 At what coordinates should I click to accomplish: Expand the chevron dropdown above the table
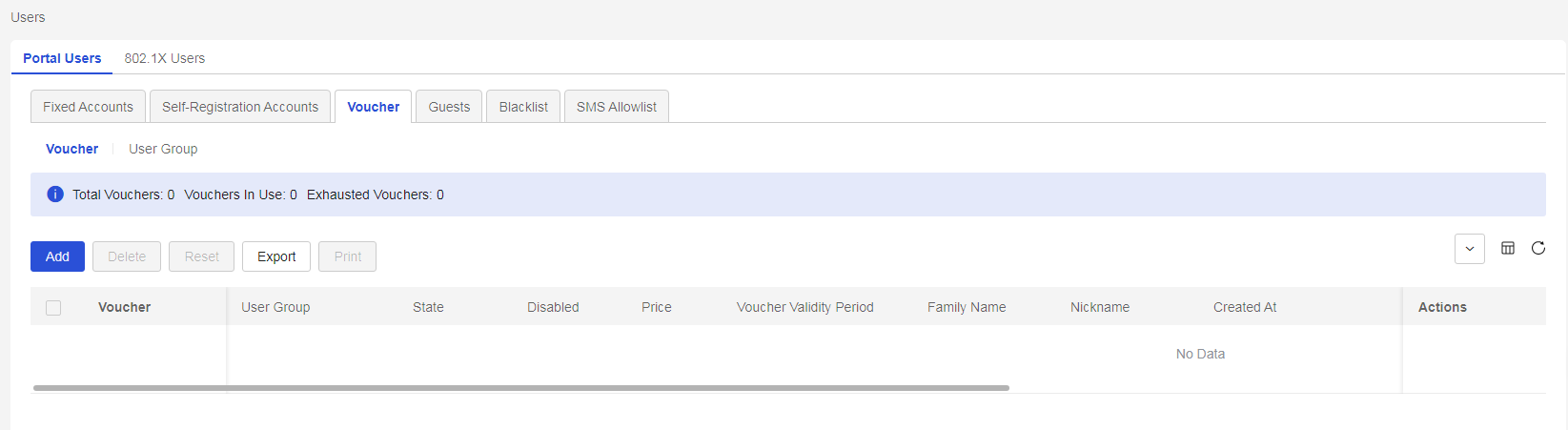[x=1470, y=249]
